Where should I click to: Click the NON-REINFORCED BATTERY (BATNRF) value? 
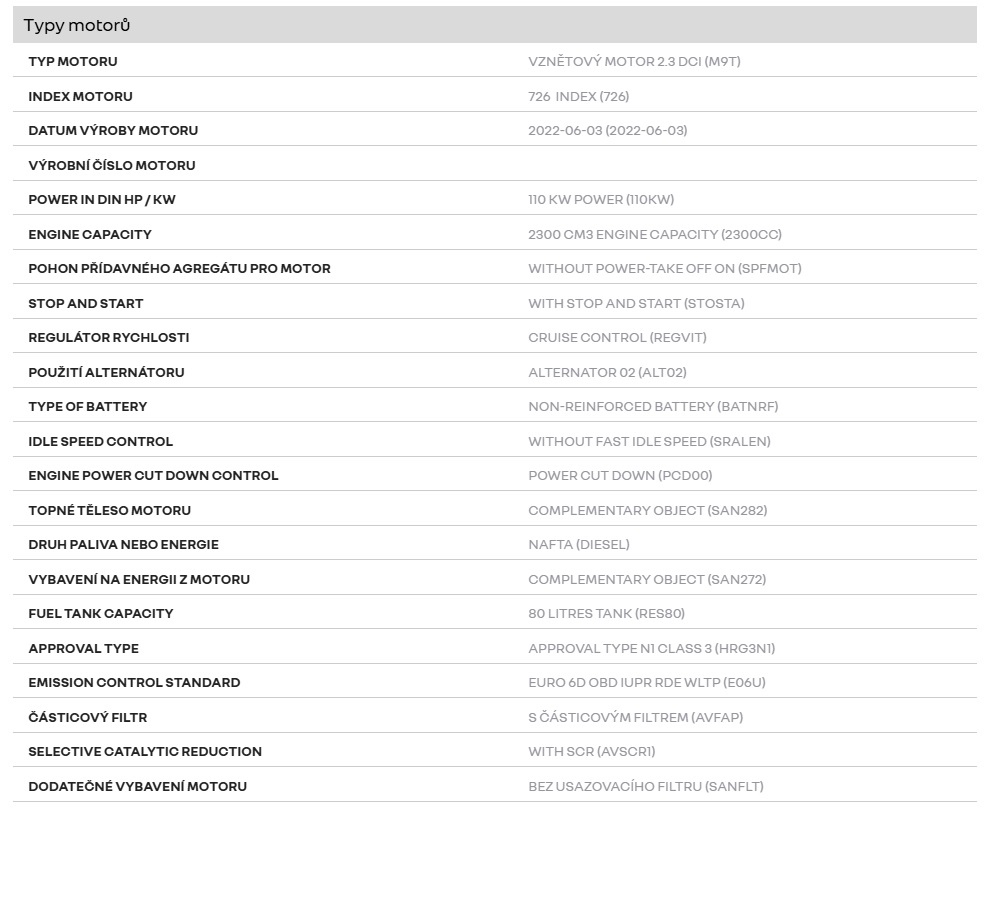(653, 406)
